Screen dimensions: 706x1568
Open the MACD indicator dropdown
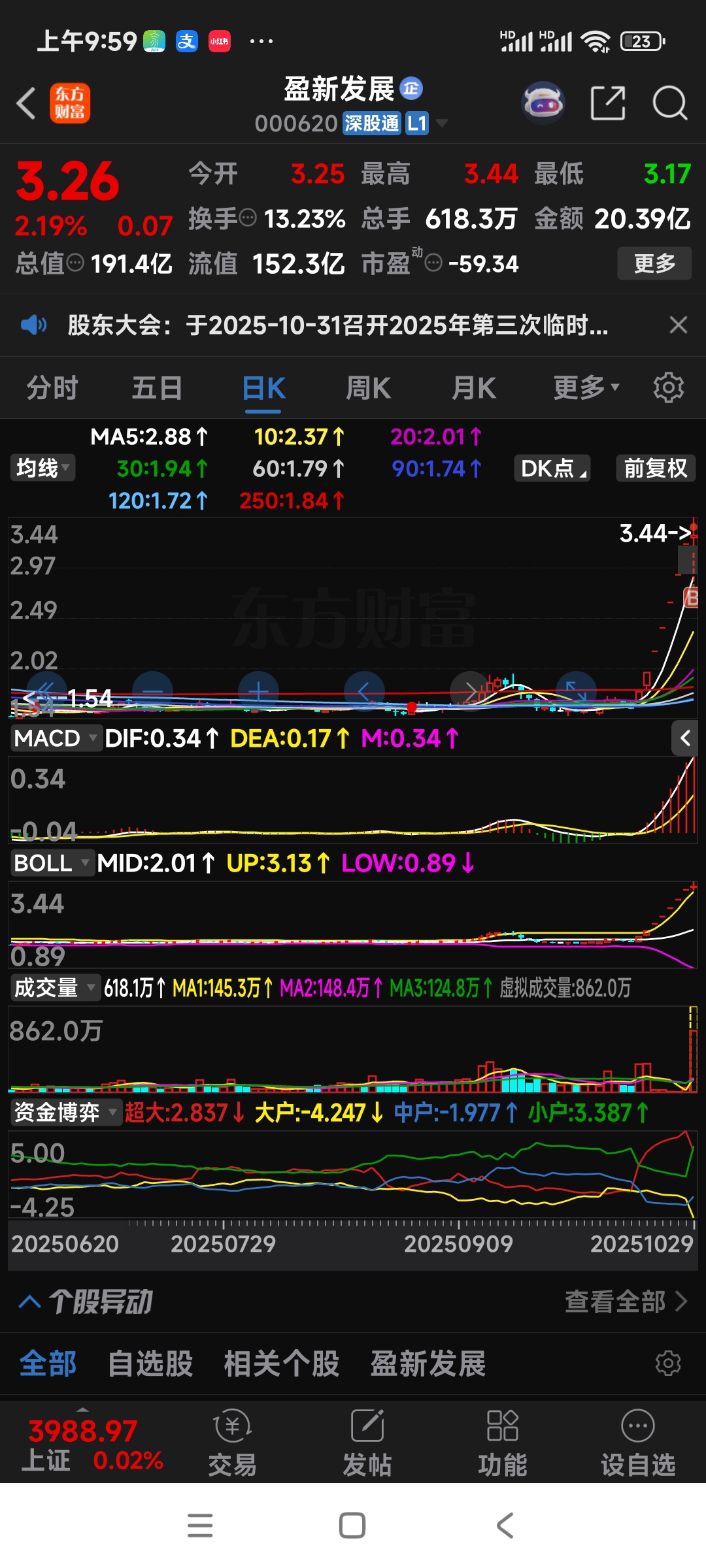(x=56, y=738)
